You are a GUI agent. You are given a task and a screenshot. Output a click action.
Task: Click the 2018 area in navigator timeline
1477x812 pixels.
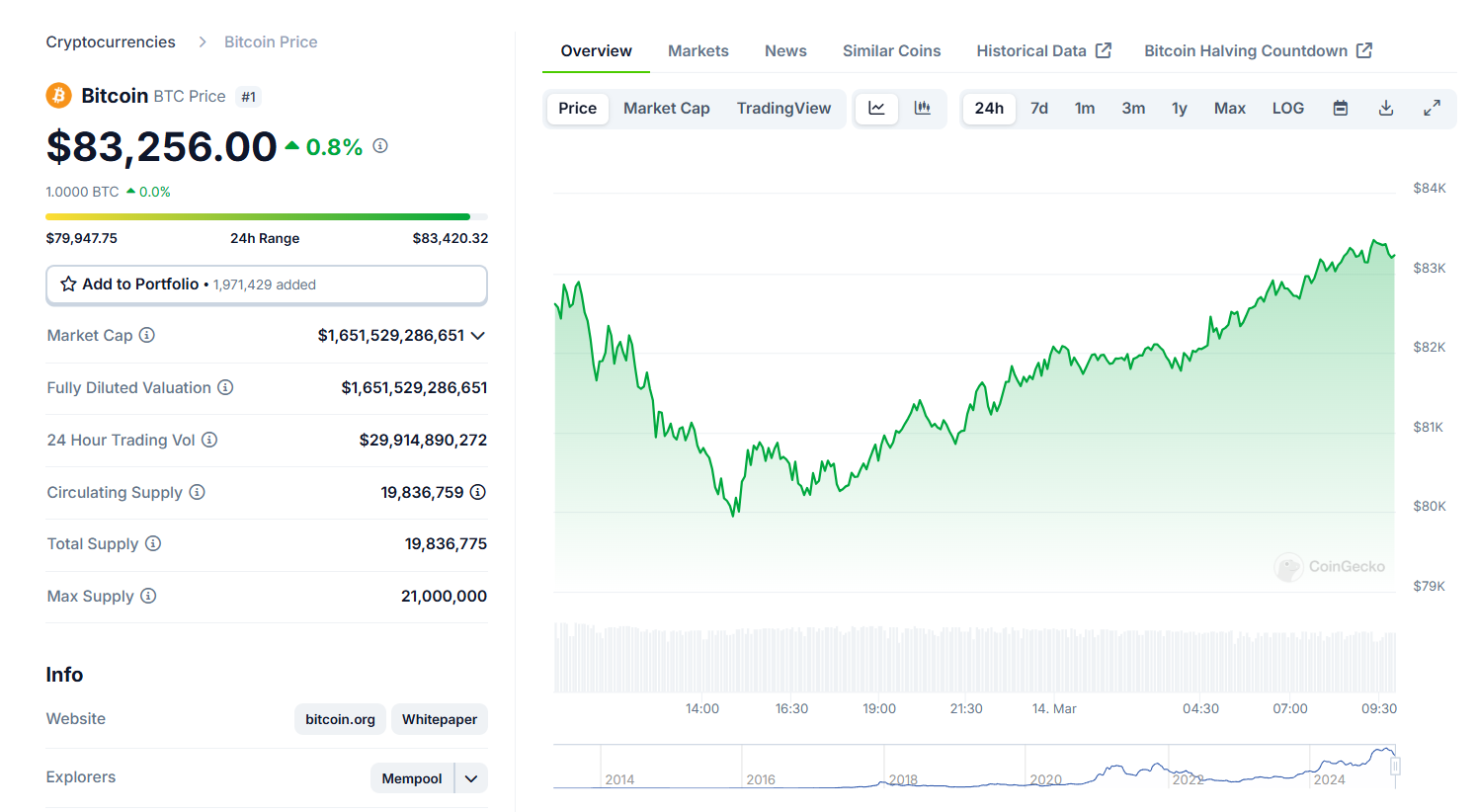[x=902, y=779]
